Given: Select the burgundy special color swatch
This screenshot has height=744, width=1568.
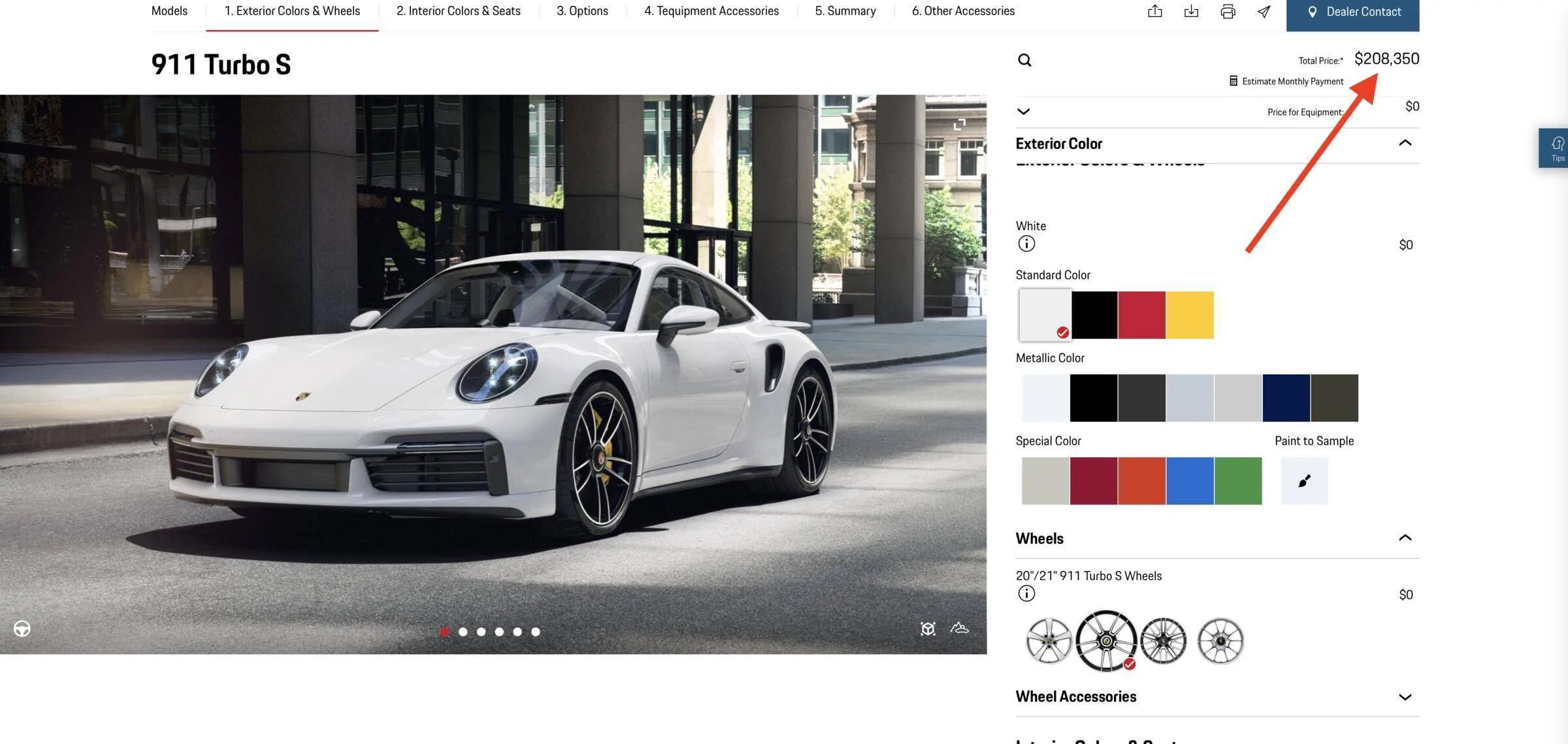Looking at the screenshot, I should pyautogui.click(x=1094, y=481).
